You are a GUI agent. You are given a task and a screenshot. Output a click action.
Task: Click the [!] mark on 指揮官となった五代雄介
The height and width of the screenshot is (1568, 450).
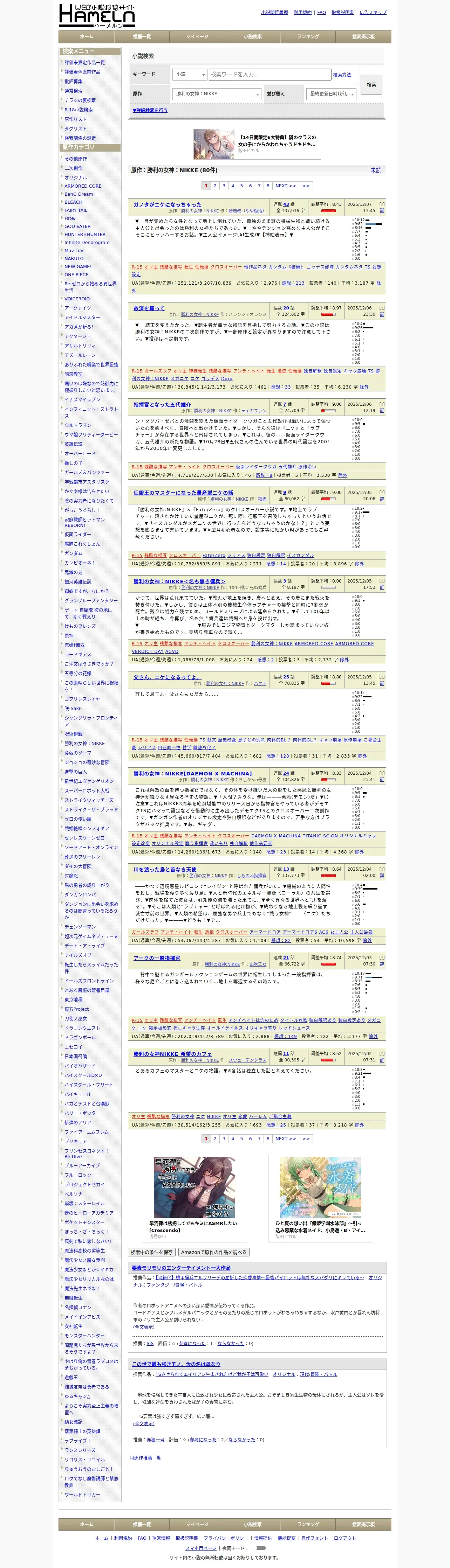click(382, 404)
